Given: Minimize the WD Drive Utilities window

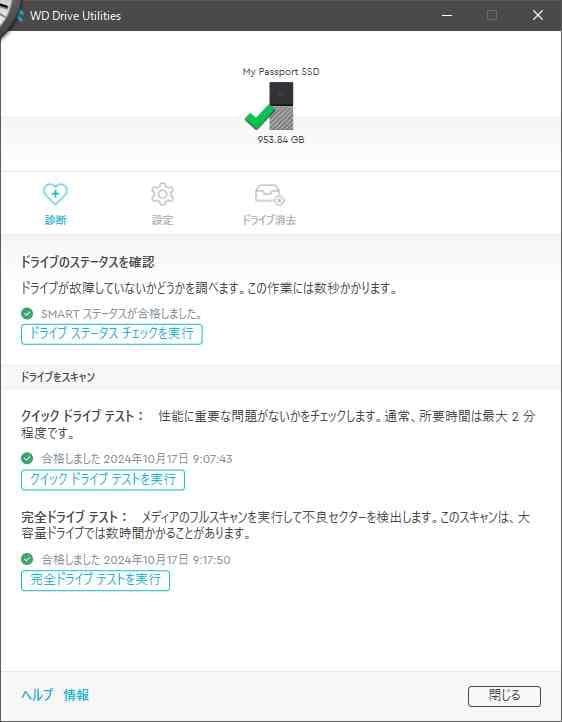Looking at the screenshot, I should click(446, 15).
